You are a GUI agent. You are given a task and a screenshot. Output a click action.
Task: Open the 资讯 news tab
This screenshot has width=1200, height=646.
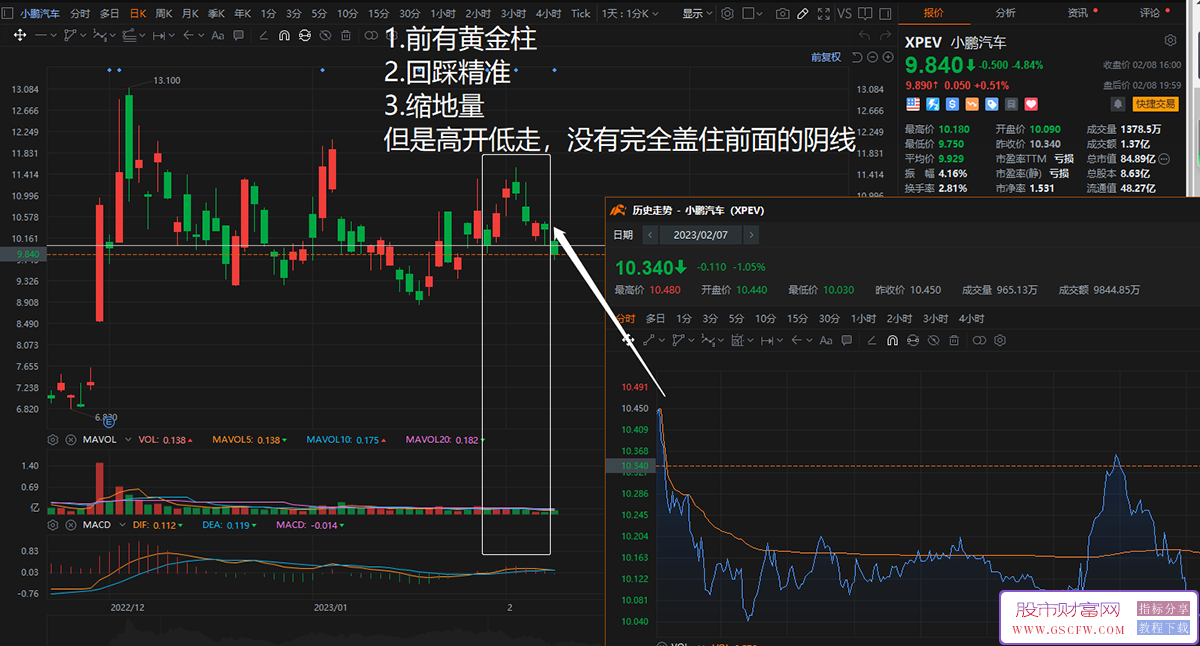coord(1078,13)
